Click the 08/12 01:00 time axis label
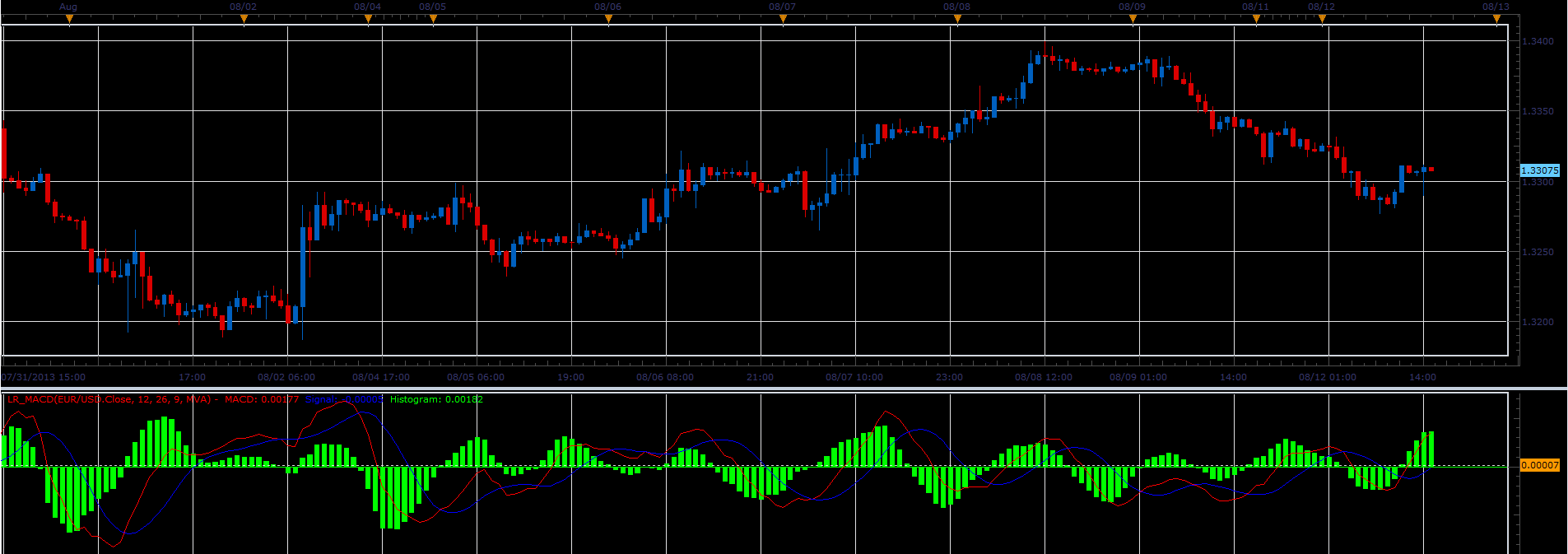 pyautogui.click(x=1328, y=377)
